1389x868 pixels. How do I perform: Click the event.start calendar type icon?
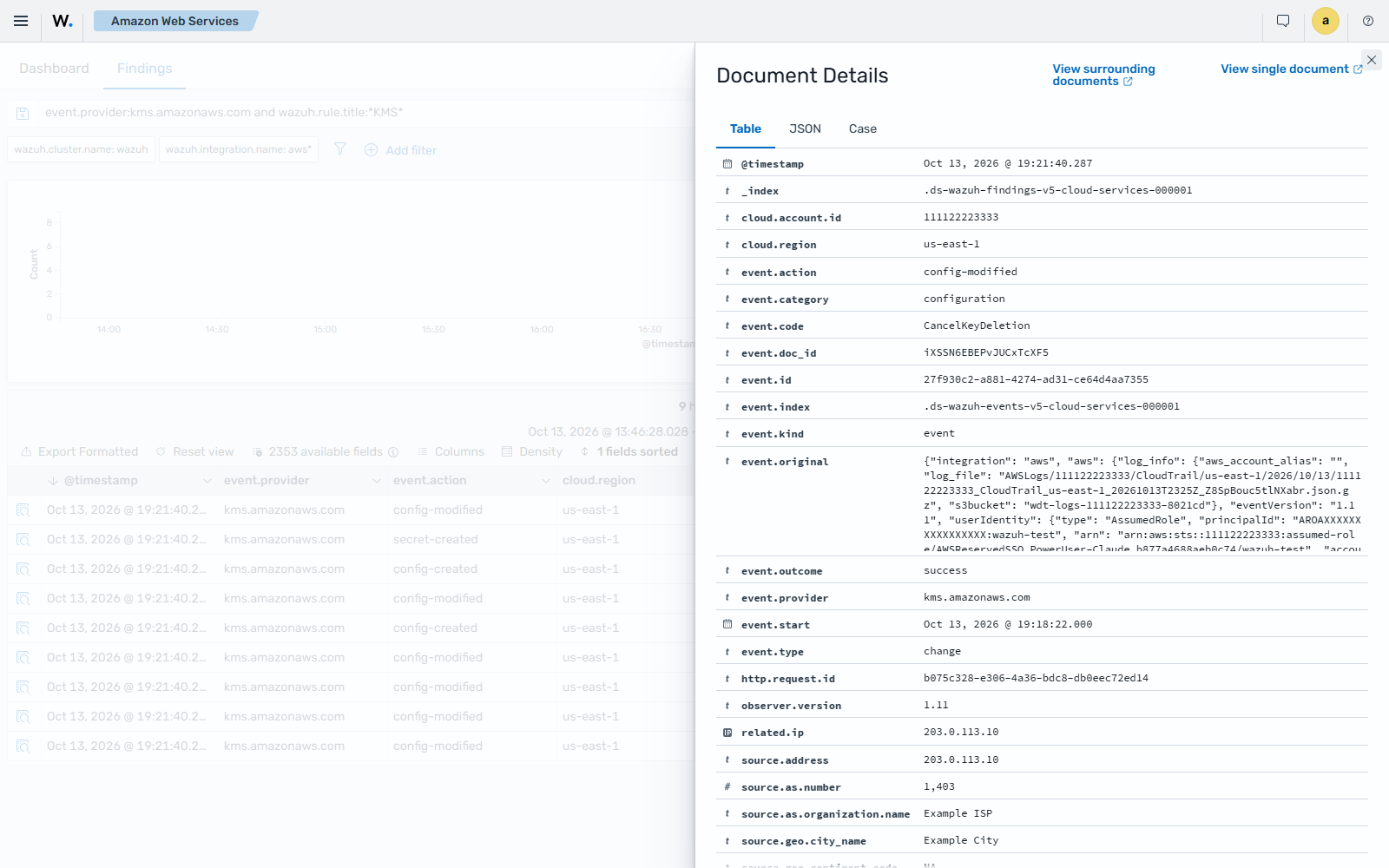[x=727, y=625]
